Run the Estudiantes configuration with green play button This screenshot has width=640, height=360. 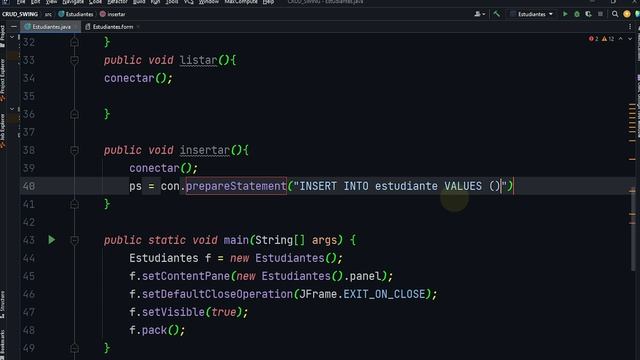click(565, 14)
